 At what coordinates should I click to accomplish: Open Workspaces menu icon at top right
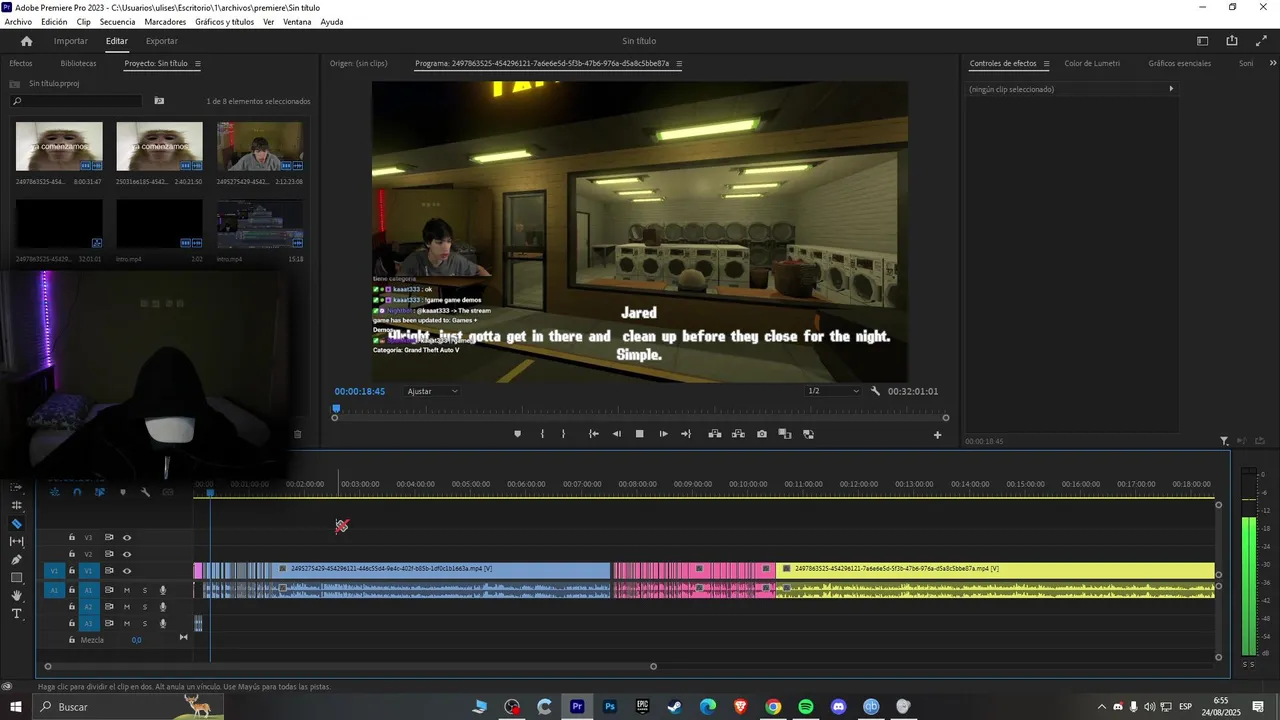point(1203,41)
